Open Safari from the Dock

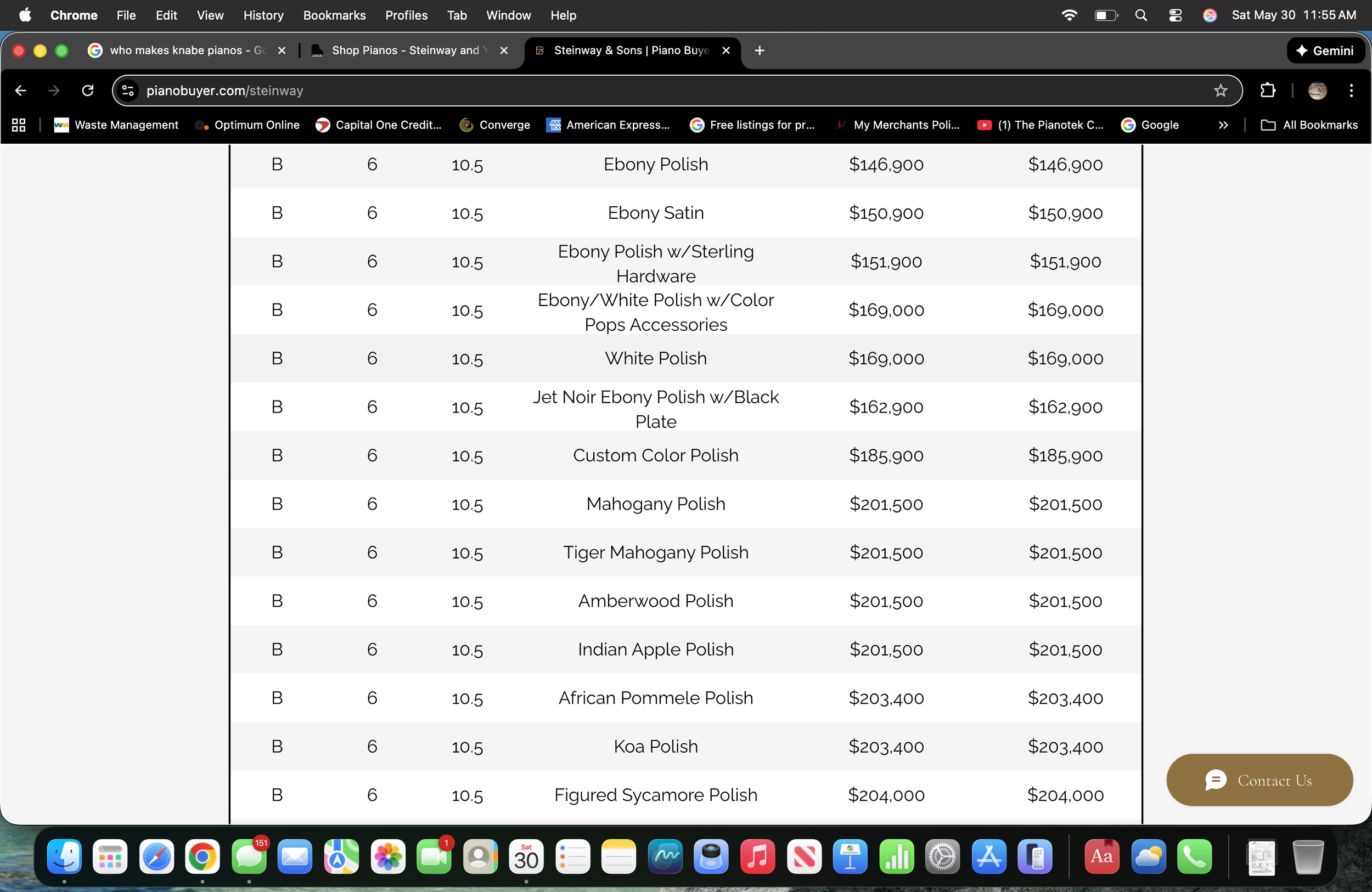156,857
